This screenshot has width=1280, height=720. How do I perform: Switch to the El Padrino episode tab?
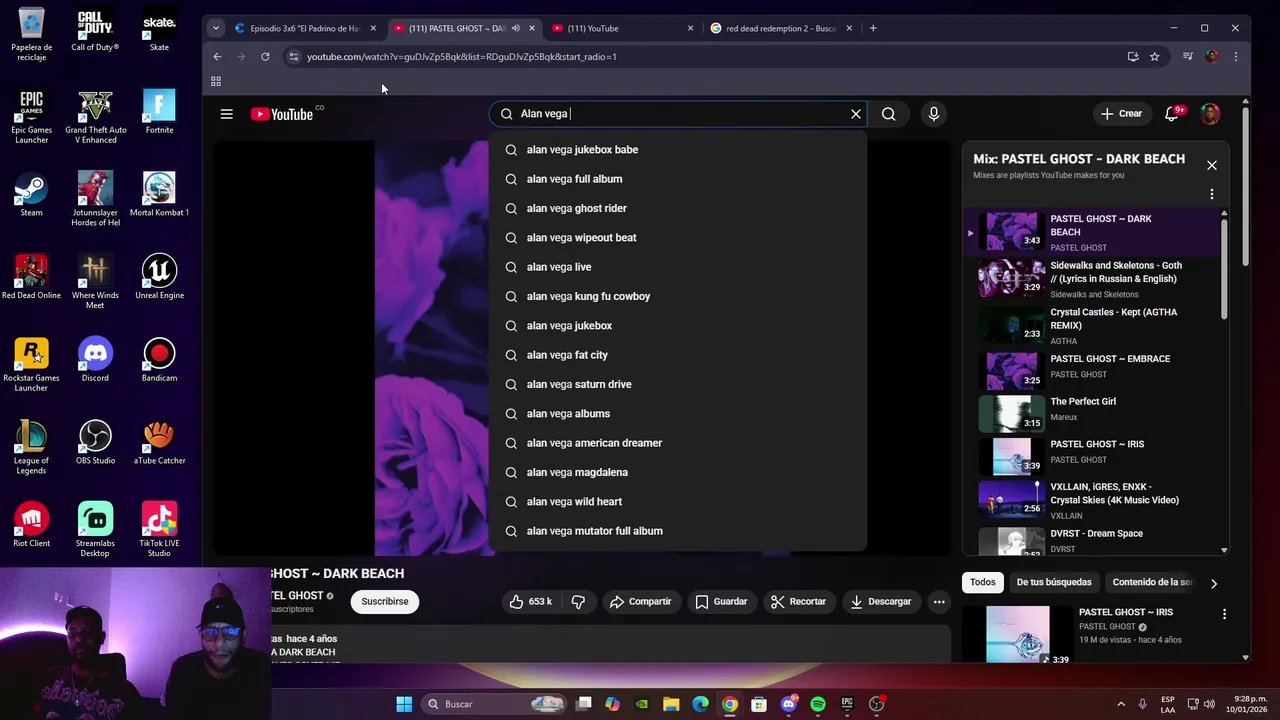tap(305, 28)
